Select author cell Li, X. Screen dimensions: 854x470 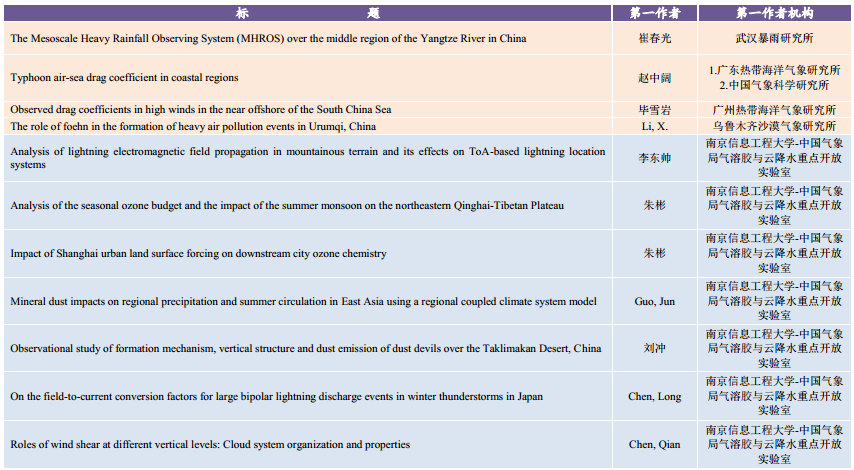[654, 126]
